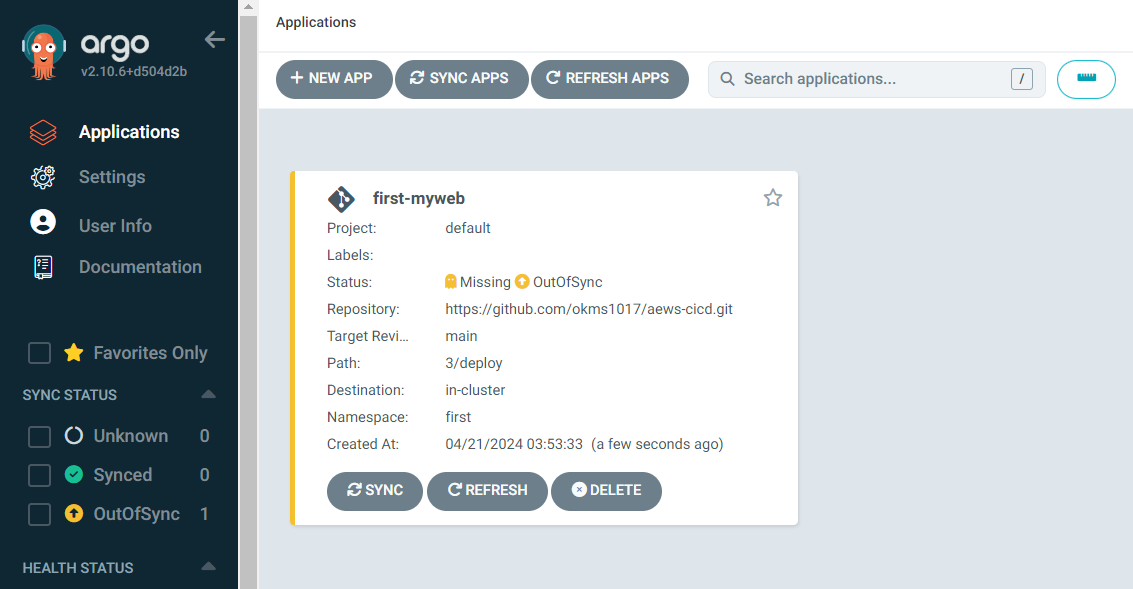1133x589 pixels.
Task: Click the scrollbar up arrow
Action: tap(248, 7)
